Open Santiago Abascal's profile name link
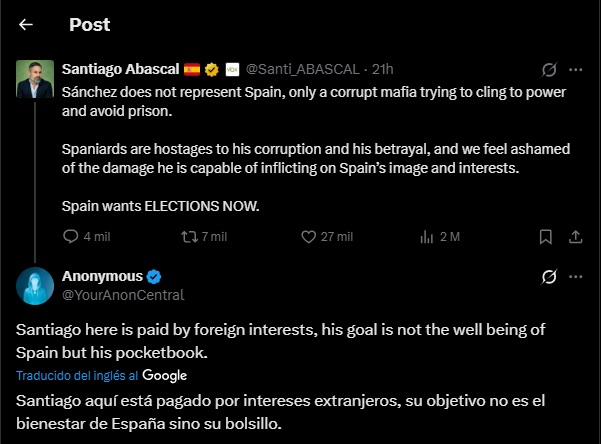 119,69
